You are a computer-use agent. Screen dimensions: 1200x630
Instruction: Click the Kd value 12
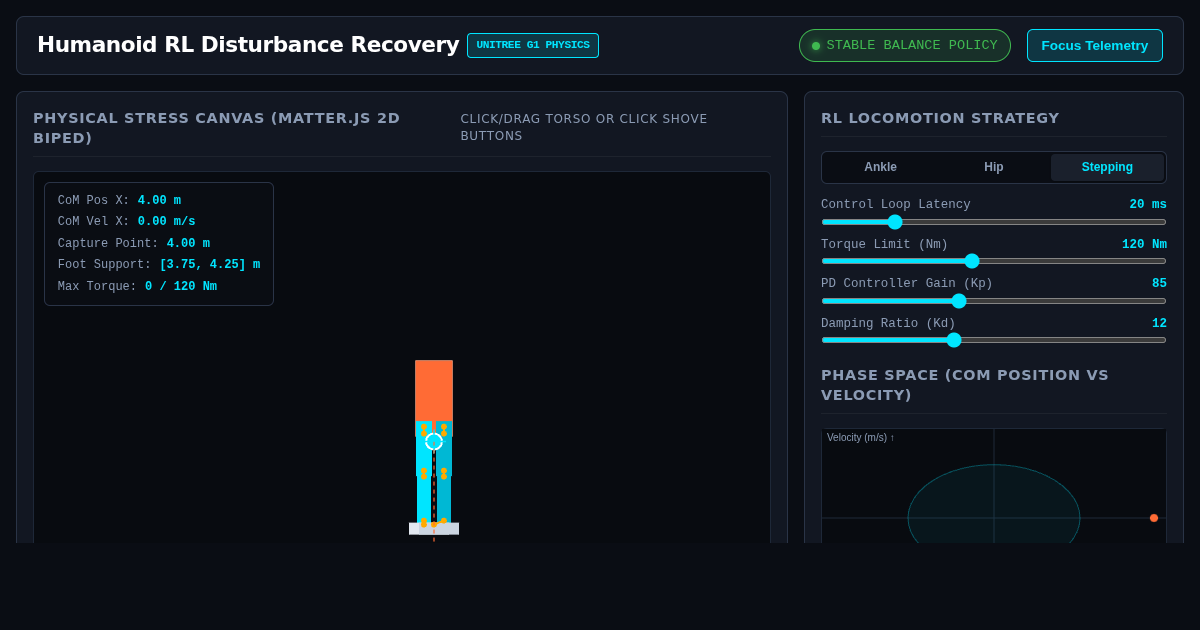(1159, 324)
